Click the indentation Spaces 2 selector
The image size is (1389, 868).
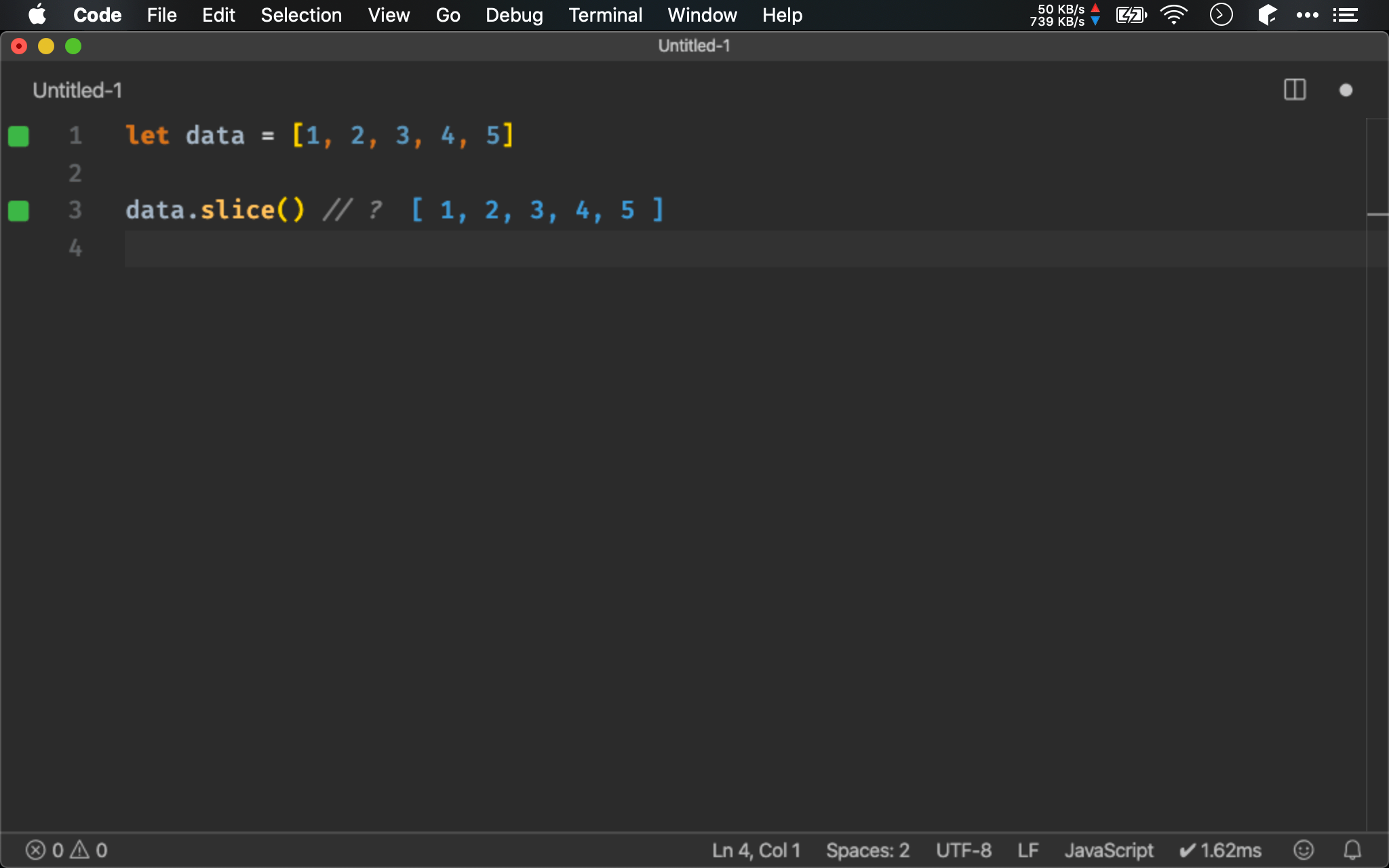[865, 850]
